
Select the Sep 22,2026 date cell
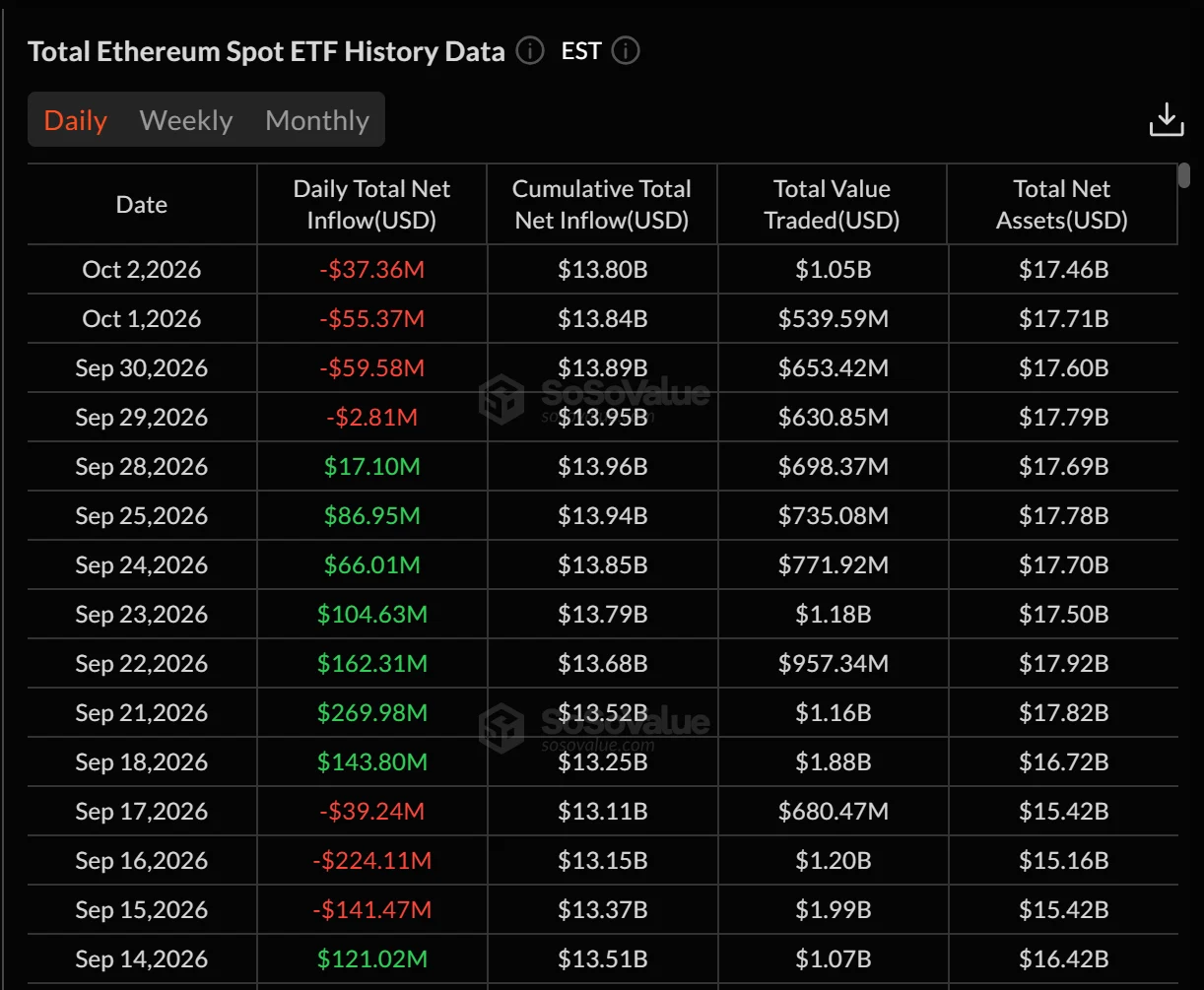click(x=142, y=663)
